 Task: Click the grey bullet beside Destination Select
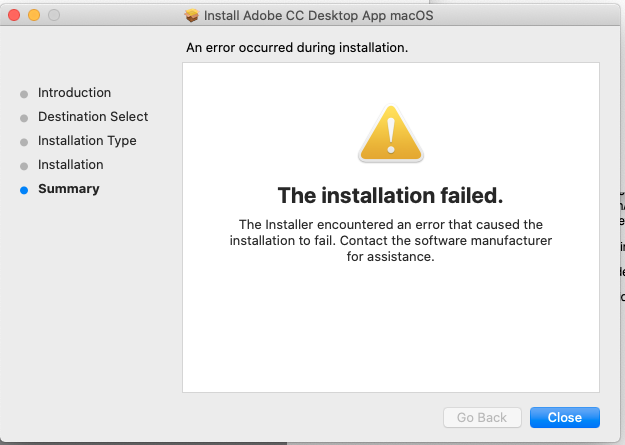tap(24, 118)
